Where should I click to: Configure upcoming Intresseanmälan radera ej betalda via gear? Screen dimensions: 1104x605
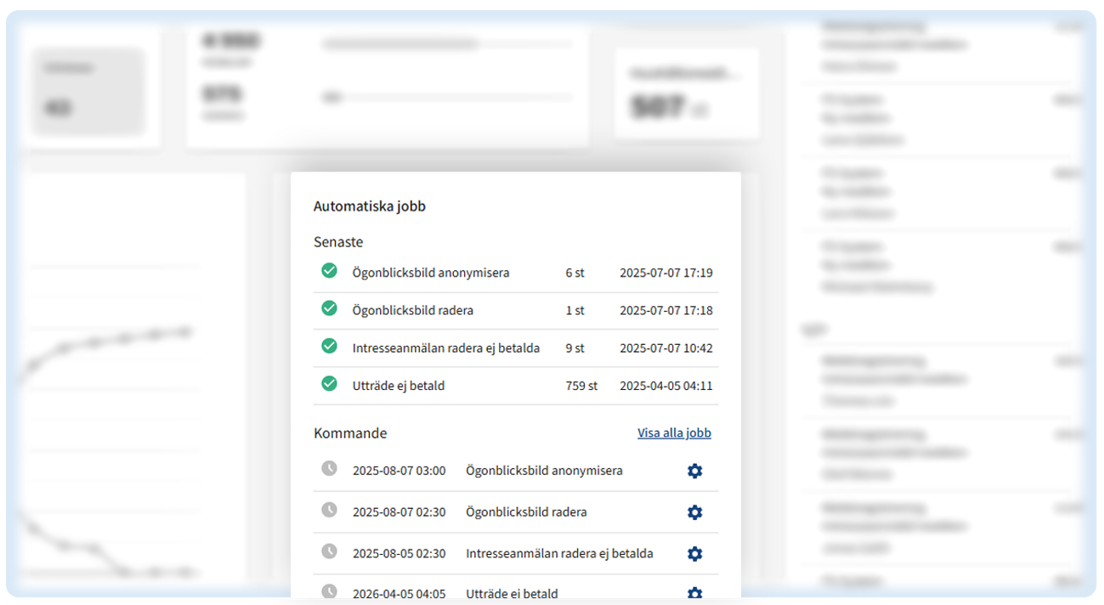click(695, 553)
